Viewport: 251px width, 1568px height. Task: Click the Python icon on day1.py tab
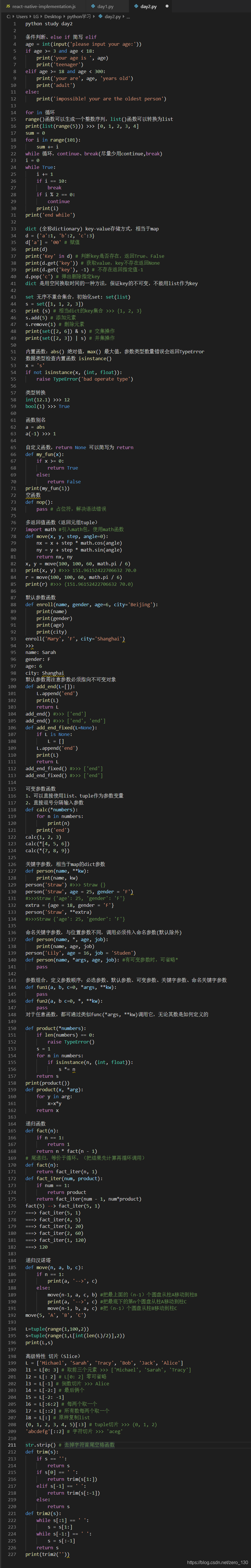point(93,6)
